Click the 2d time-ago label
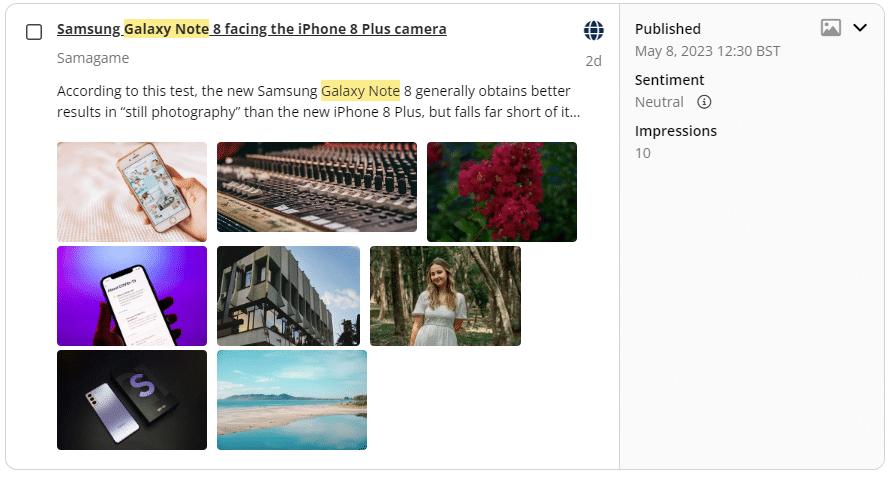The width and height of the screenshot is (890, 479). [x=593, y=61]
